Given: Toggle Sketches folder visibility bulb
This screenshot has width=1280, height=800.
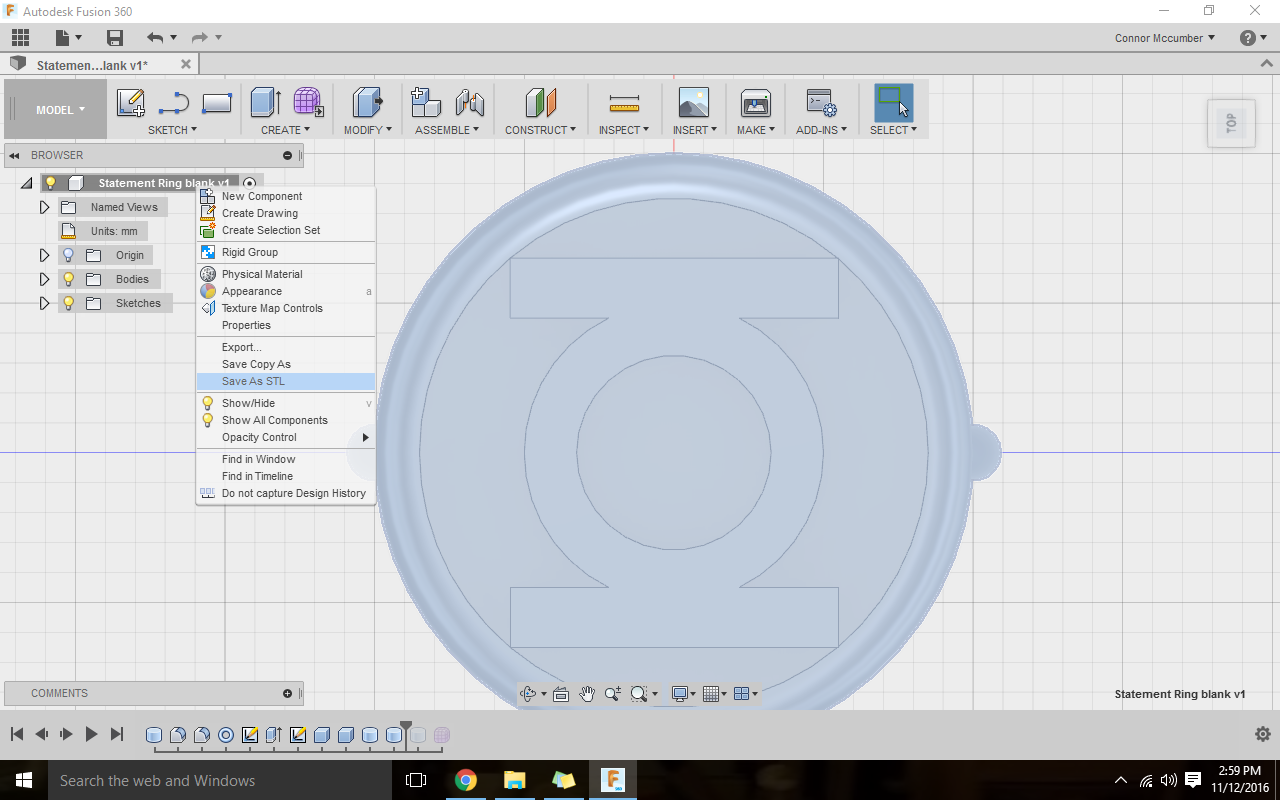Looking at the screenshot, I should tap(69, 303).
